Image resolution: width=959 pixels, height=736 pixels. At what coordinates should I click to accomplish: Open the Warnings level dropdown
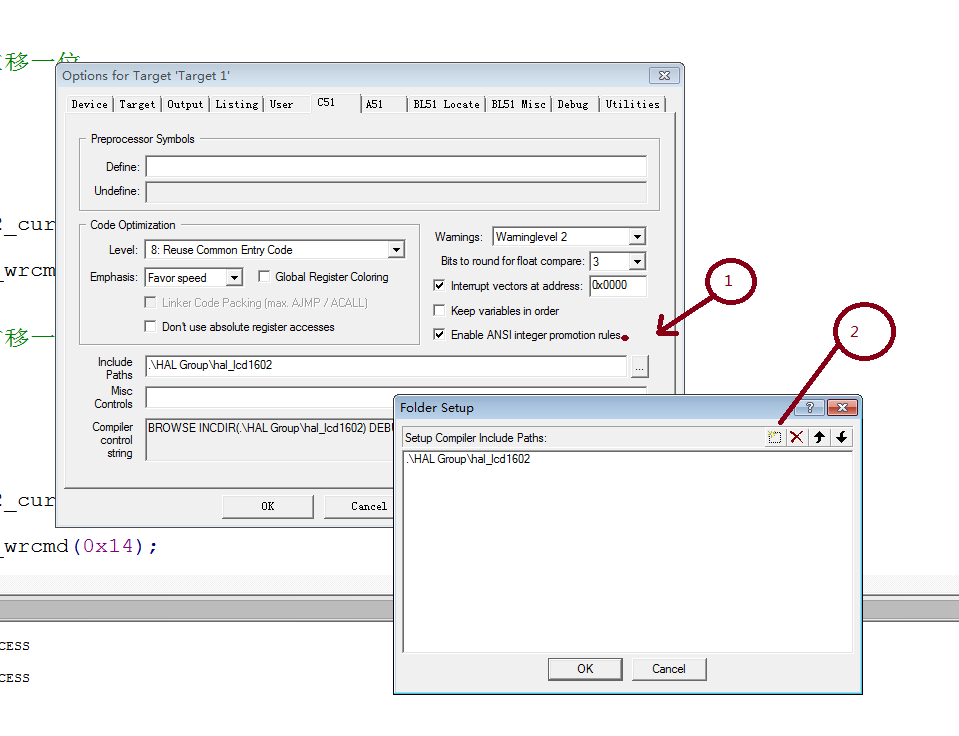637,237
